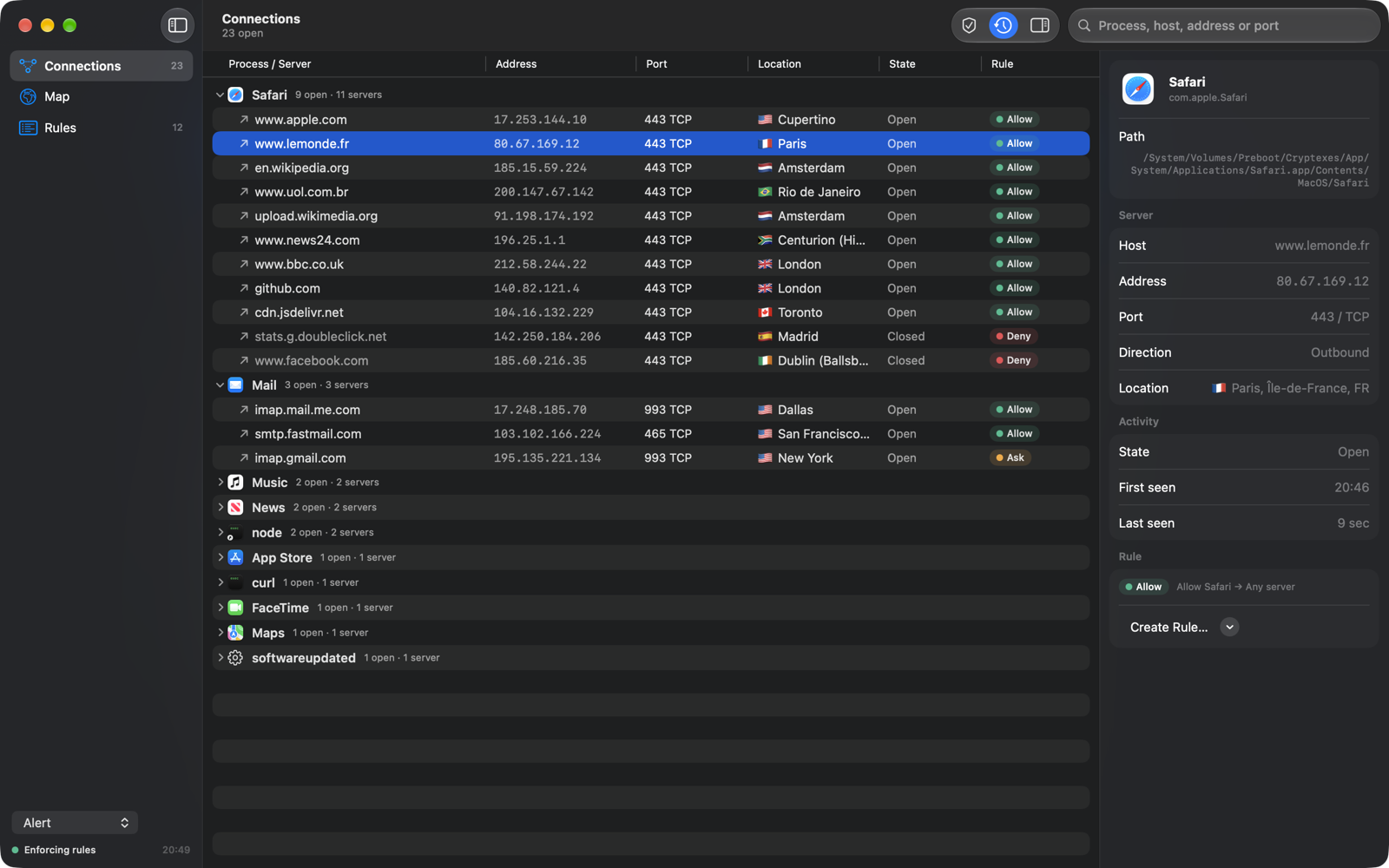Expand the Music process group
Viewport: 1389px width, 868px height.
(x=220, y=482)
